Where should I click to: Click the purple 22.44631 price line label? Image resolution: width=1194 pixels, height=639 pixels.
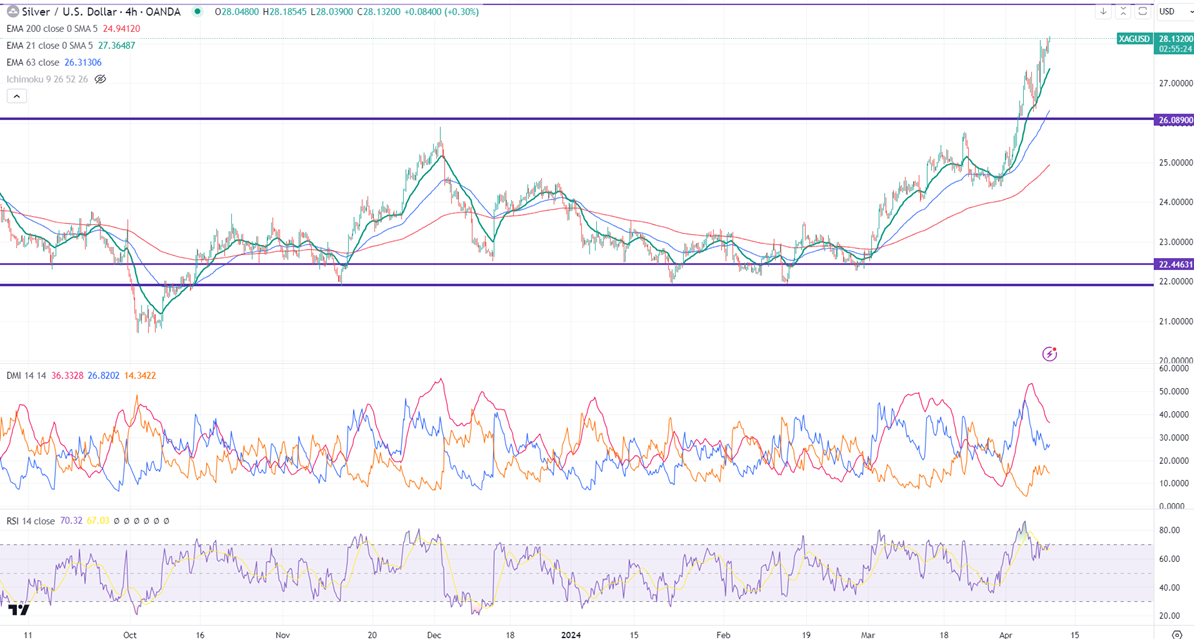(x=1173, y=264)
